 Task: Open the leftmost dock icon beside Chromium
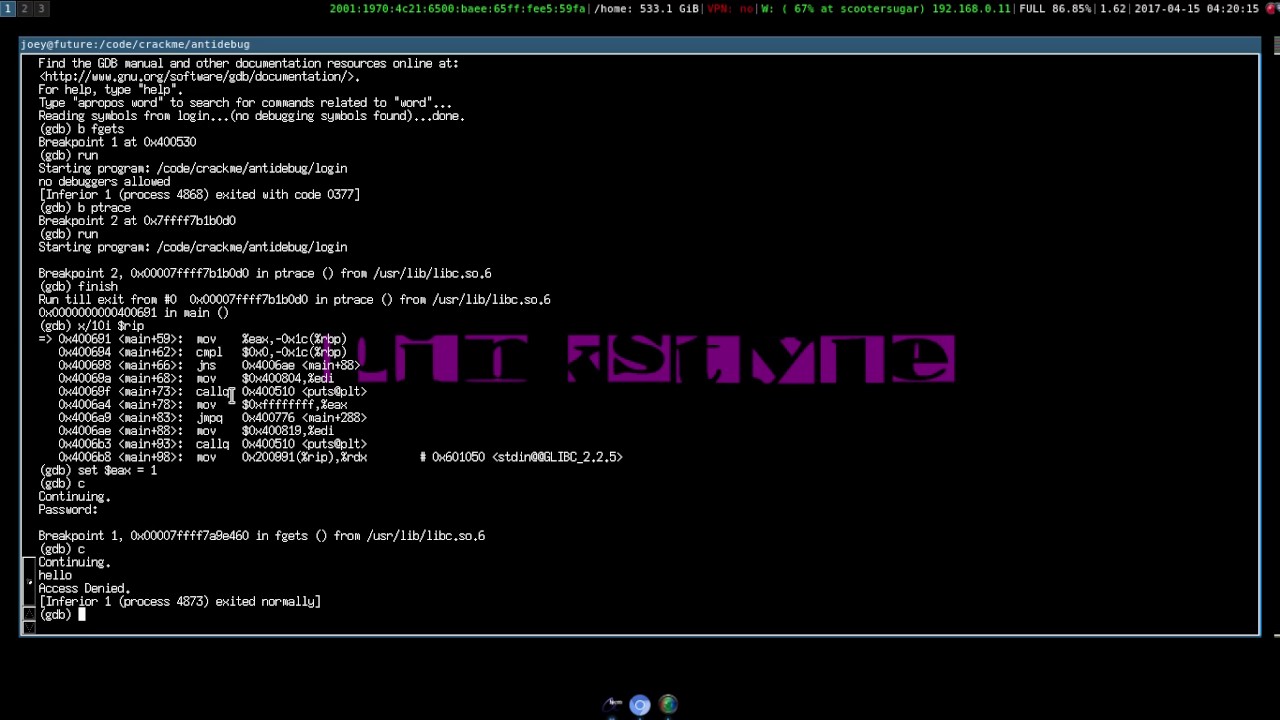(614, 704)
